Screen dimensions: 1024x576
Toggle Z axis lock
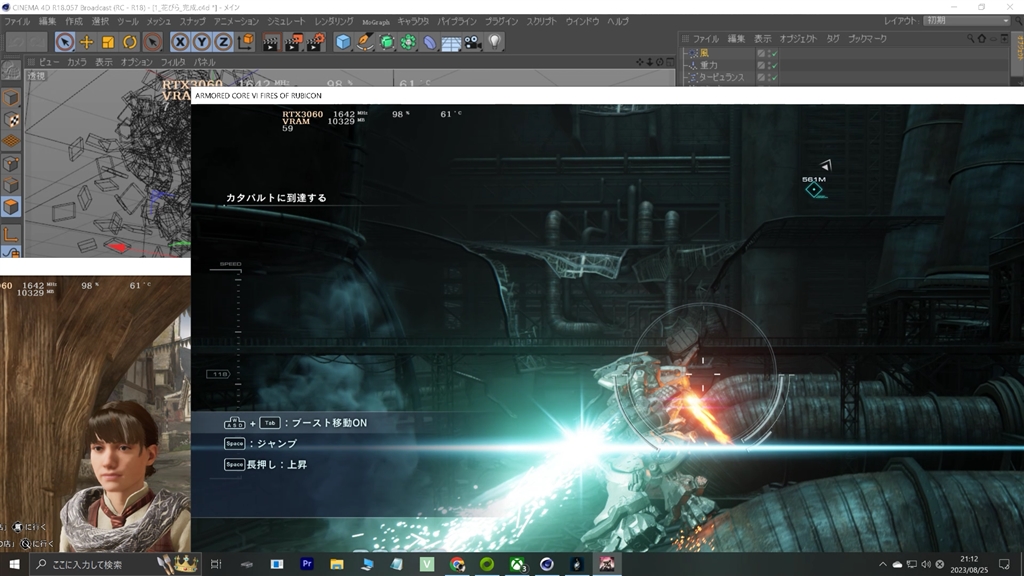pos(223,42)
